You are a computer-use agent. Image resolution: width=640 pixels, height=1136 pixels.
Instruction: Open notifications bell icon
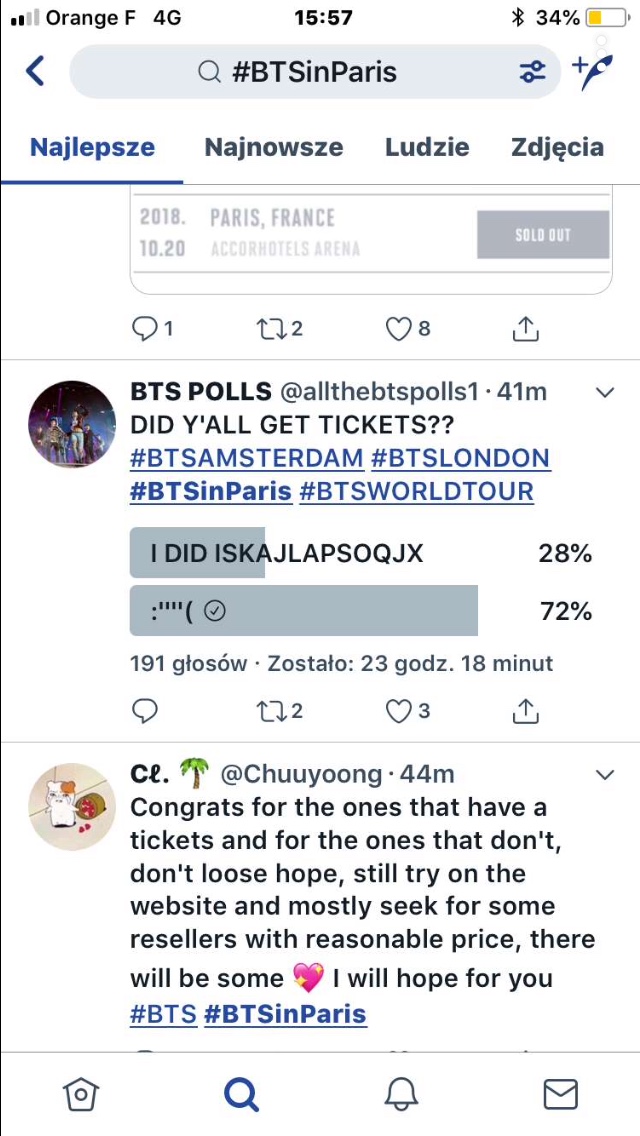tap(400, 1094)
